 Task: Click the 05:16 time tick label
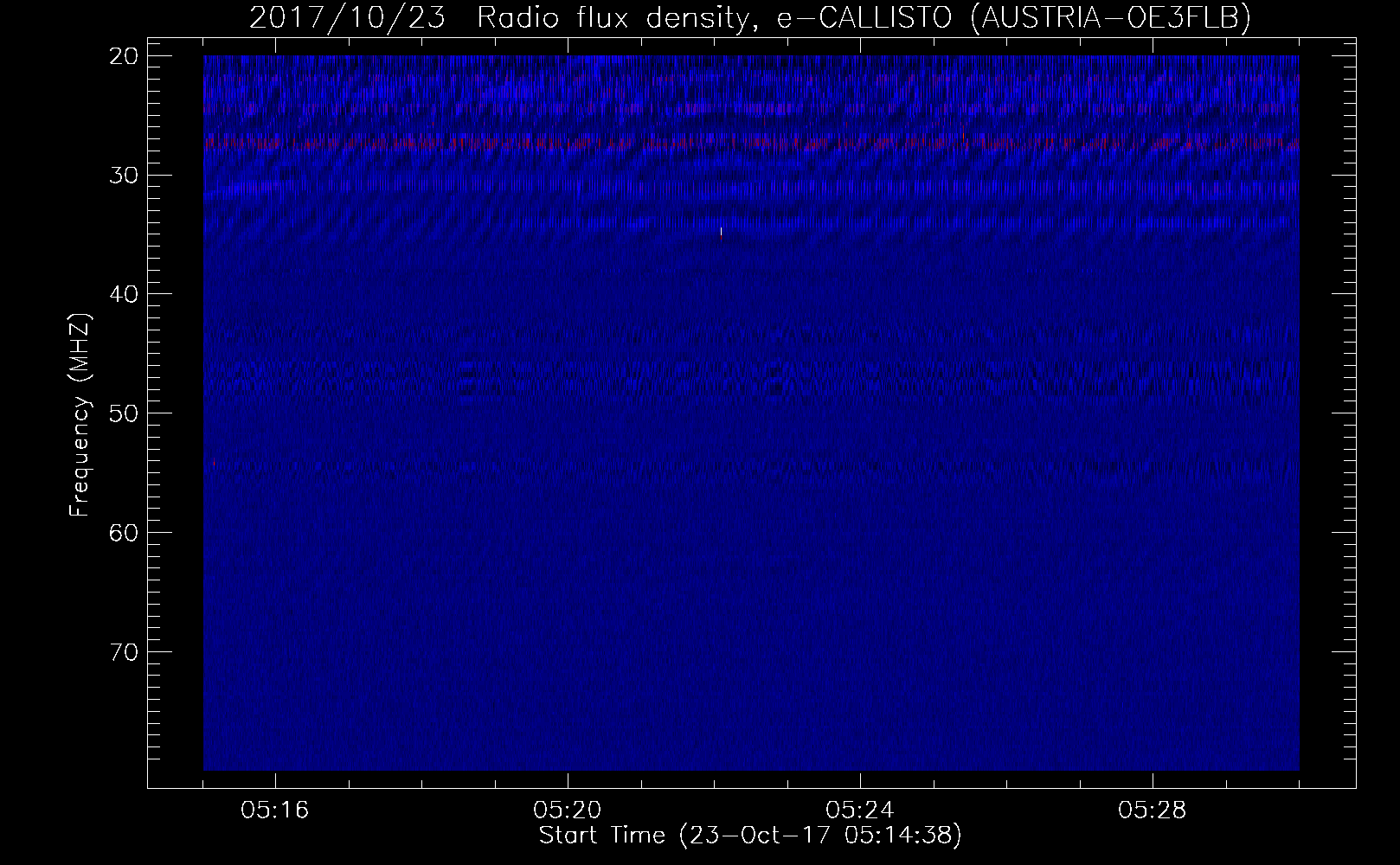(276, 811)
